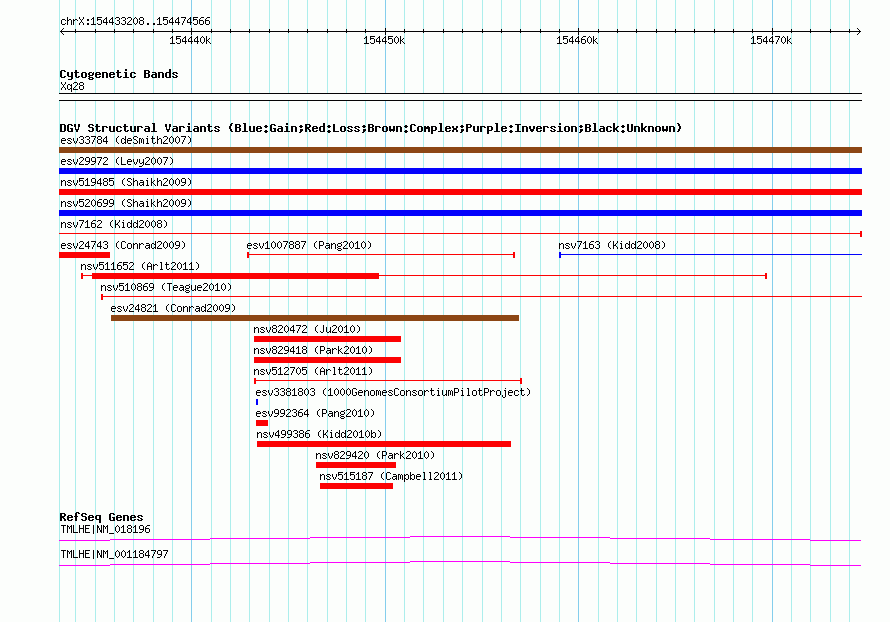Click the esv33784 (deSmith2007) brown variant bar
The height and width of the screenshot is (622, 890).
(460, 150)
